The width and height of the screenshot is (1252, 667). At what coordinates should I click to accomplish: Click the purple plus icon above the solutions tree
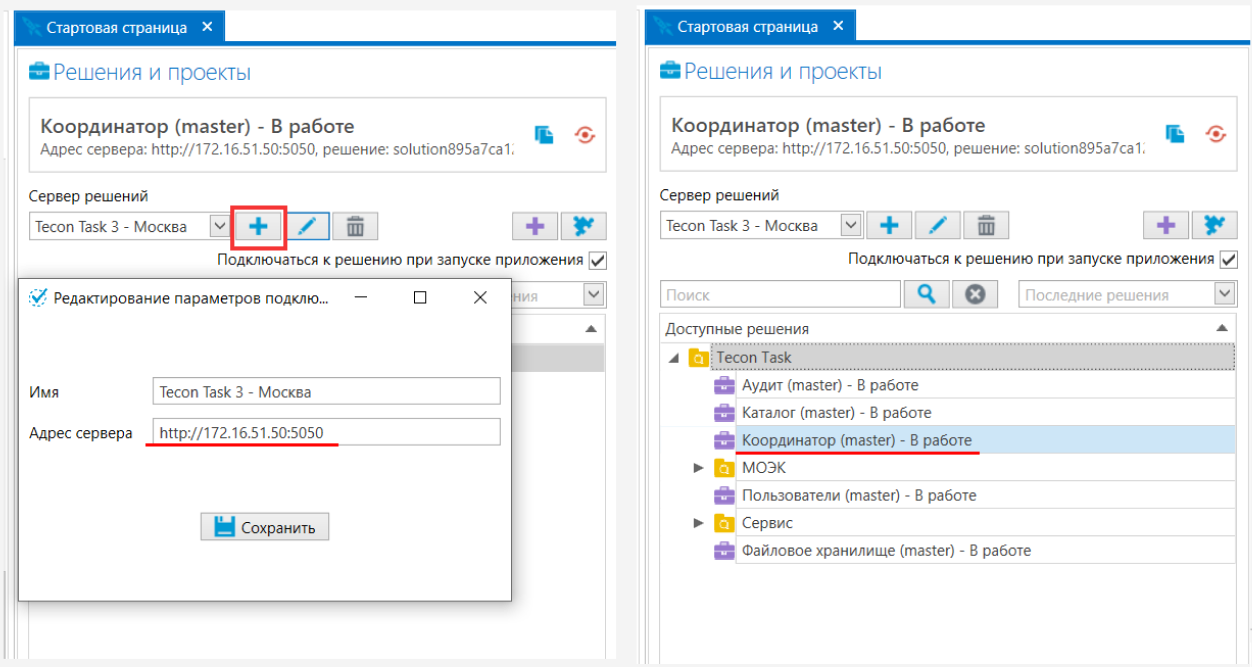[x=1165, y=226]
